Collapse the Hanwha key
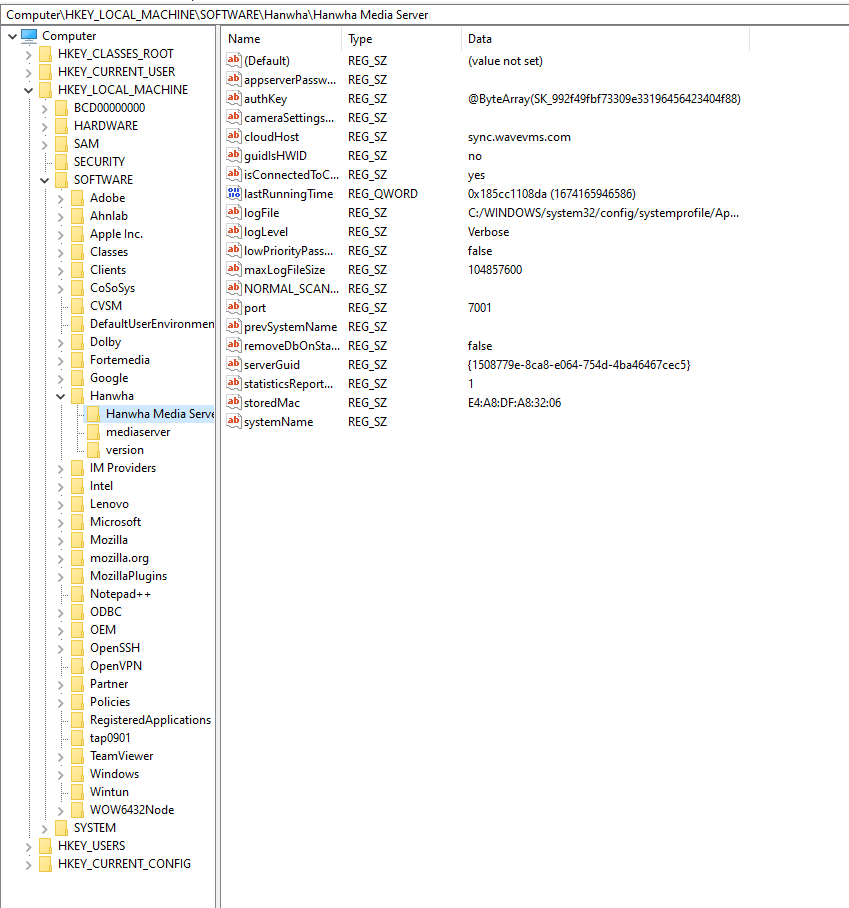The image size is (849, 908). (60, 396)
